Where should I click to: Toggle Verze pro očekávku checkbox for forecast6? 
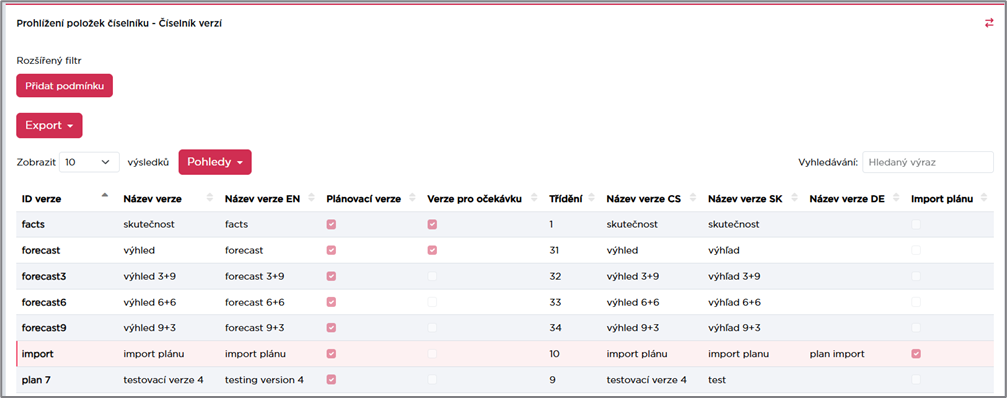click(x=433, y=302)
